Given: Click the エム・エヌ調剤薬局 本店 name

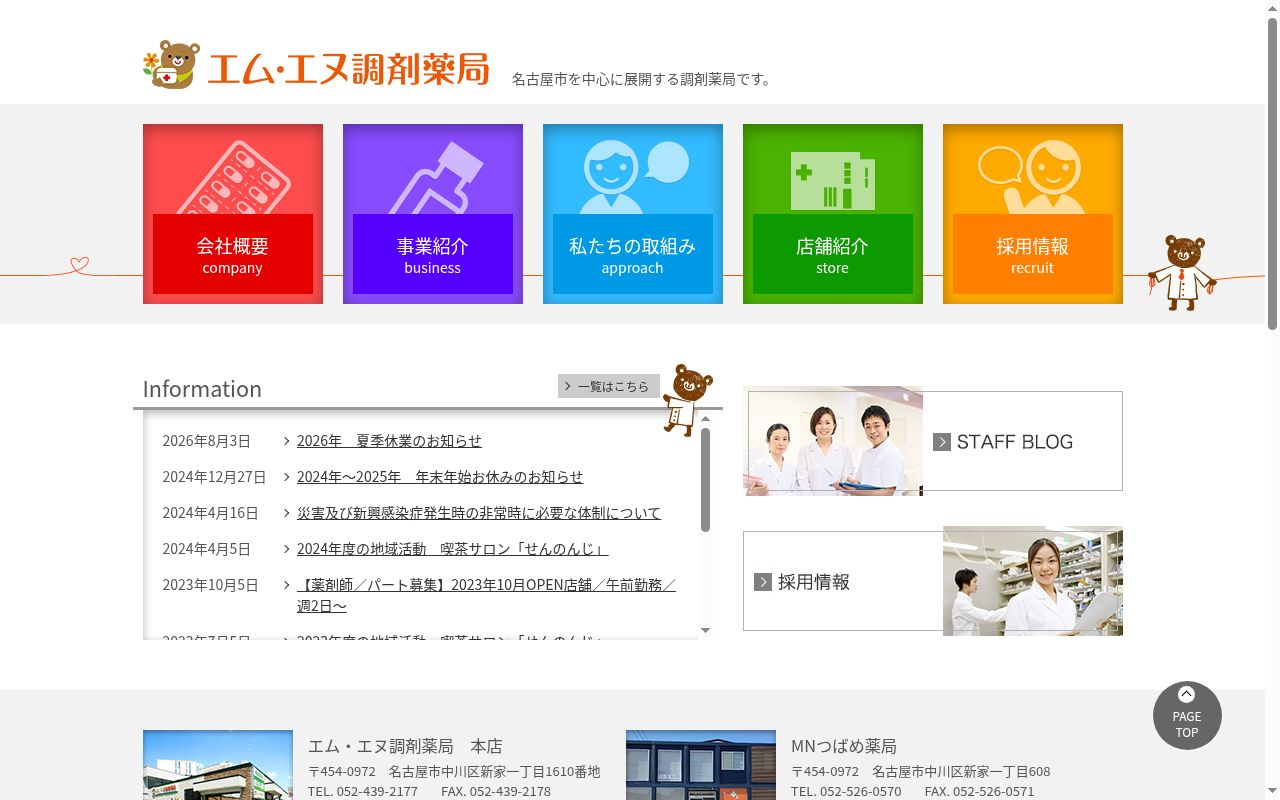Looking at the screenshot, I should (x=405, y=746).
